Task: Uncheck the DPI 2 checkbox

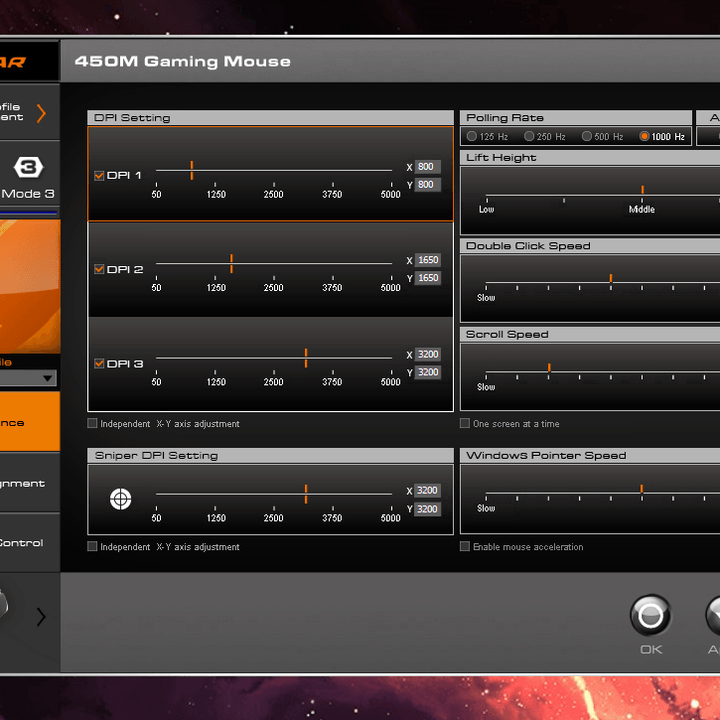Action: (99, 269)
